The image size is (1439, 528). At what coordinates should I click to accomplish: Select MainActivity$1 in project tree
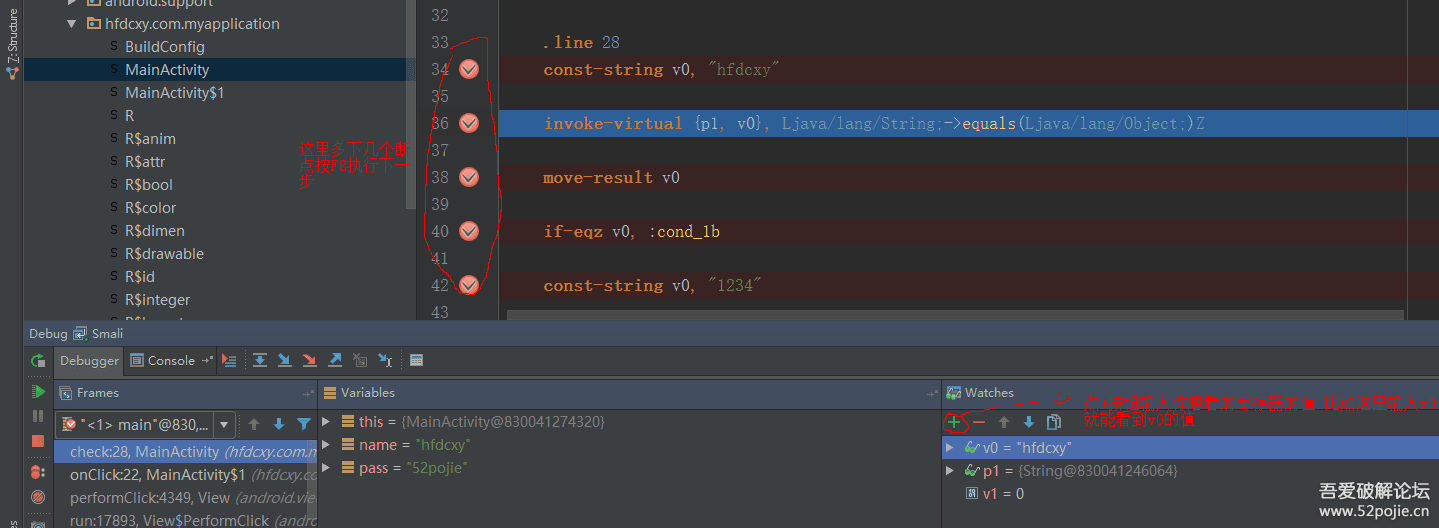(175, 93)
